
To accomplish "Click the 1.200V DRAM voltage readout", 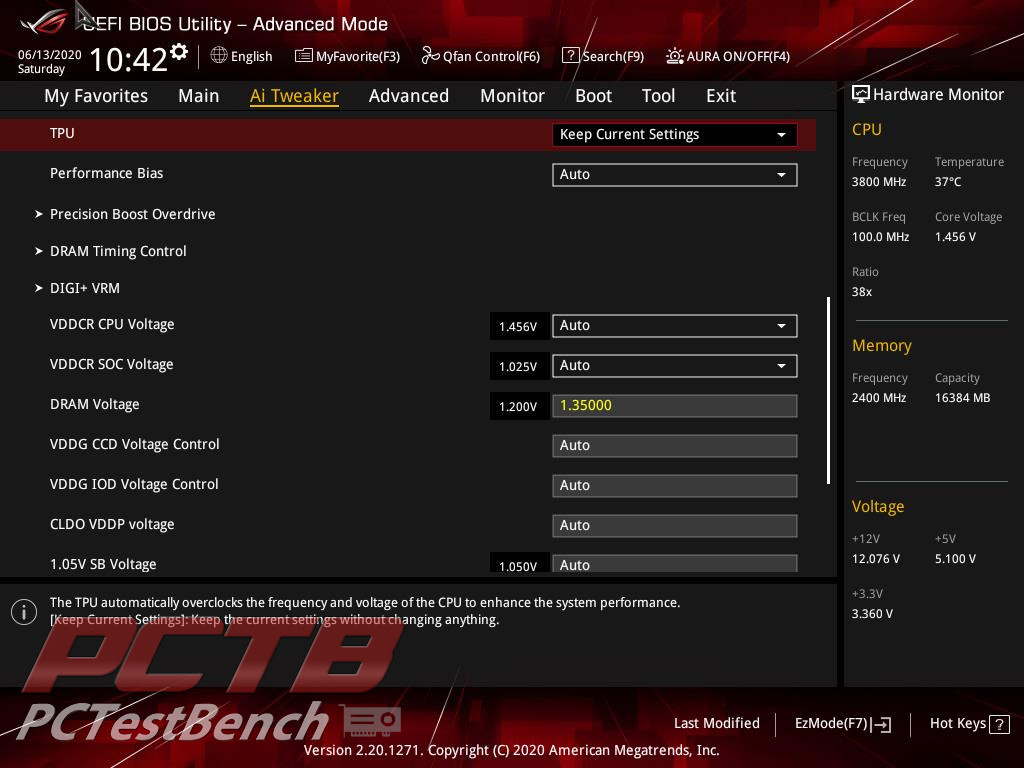I will click(518, 406).
